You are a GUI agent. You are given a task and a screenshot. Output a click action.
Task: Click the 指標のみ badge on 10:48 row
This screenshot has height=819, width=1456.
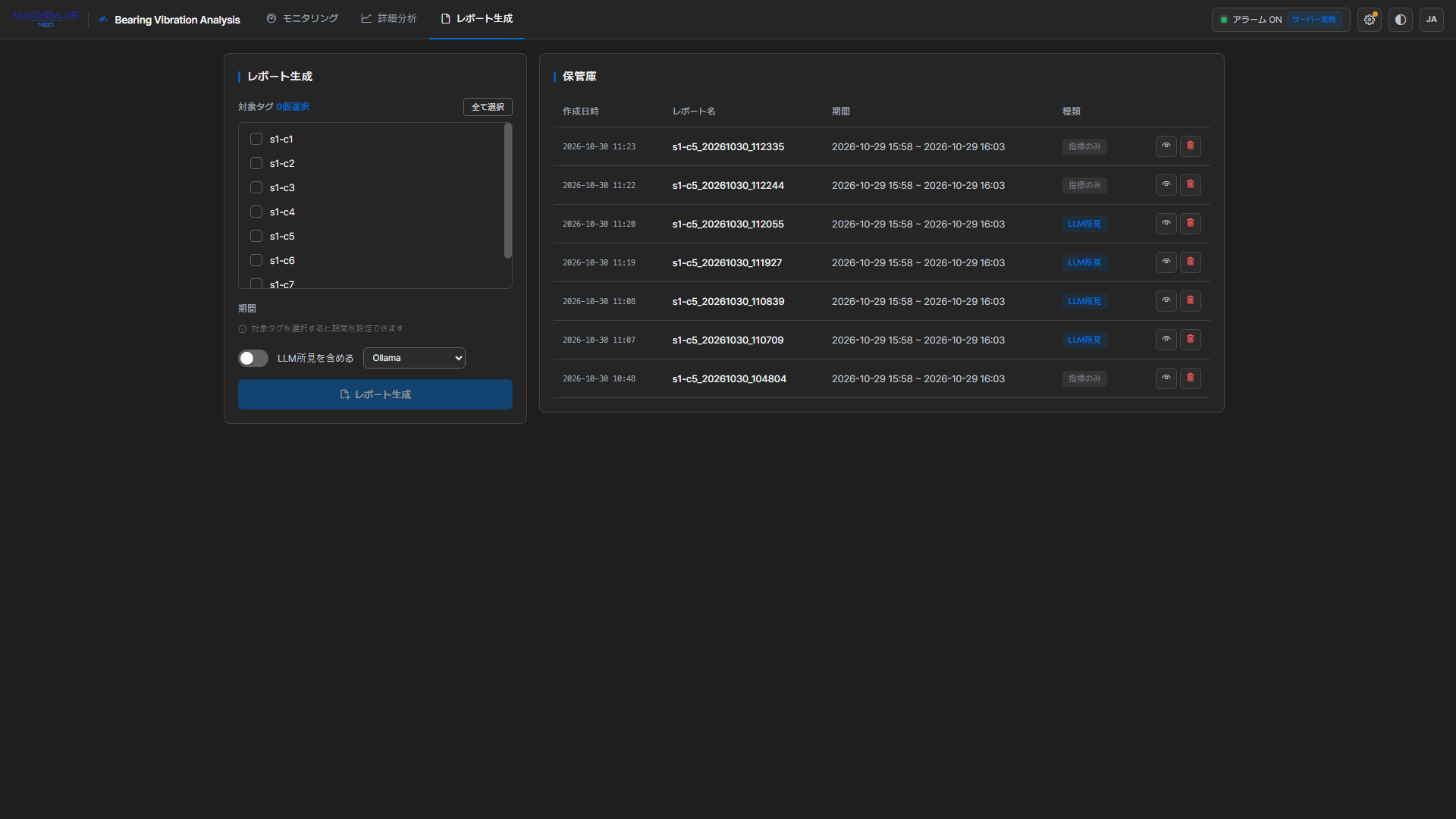click(1084, 378)
